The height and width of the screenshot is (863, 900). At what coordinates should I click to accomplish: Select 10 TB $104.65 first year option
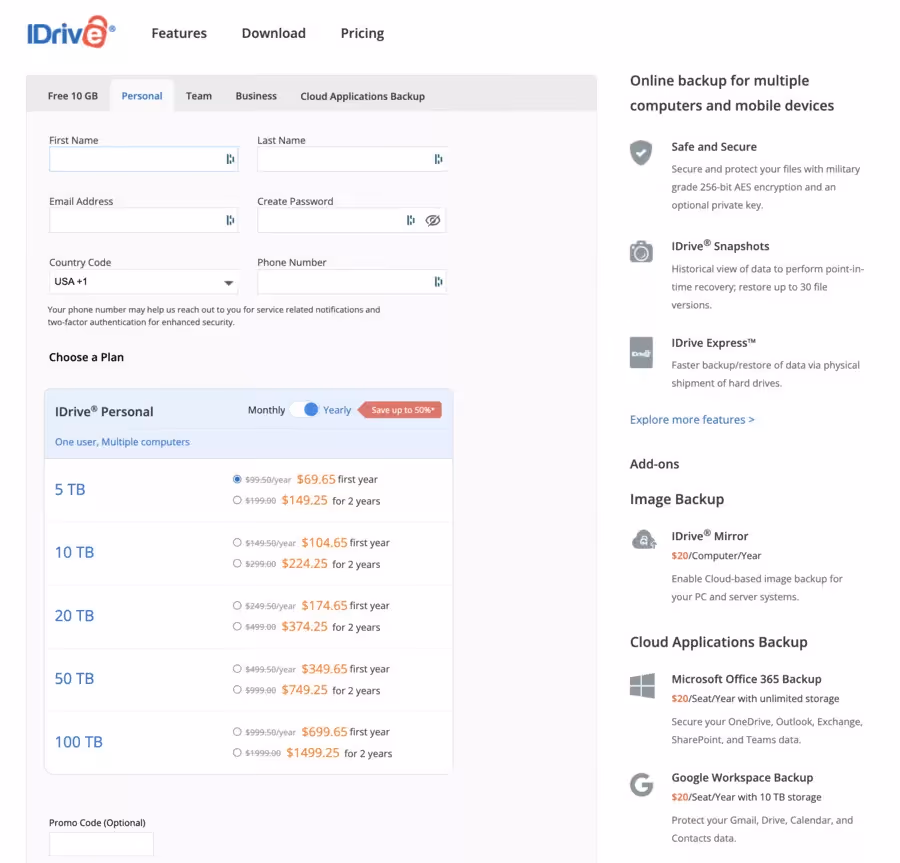tap(237, 542)
